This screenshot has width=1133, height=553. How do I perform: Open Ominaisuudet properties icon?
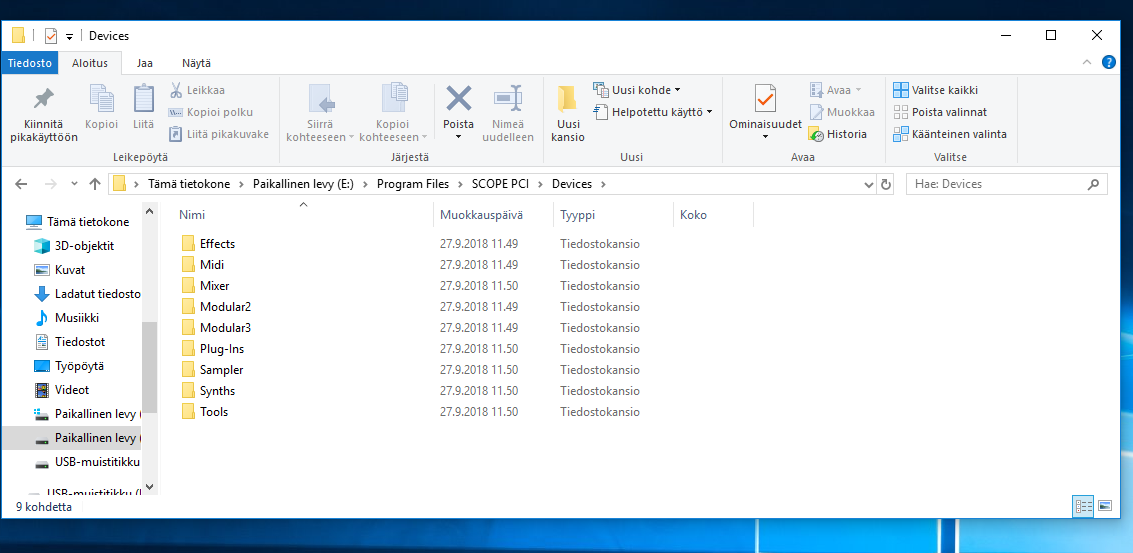765,99
